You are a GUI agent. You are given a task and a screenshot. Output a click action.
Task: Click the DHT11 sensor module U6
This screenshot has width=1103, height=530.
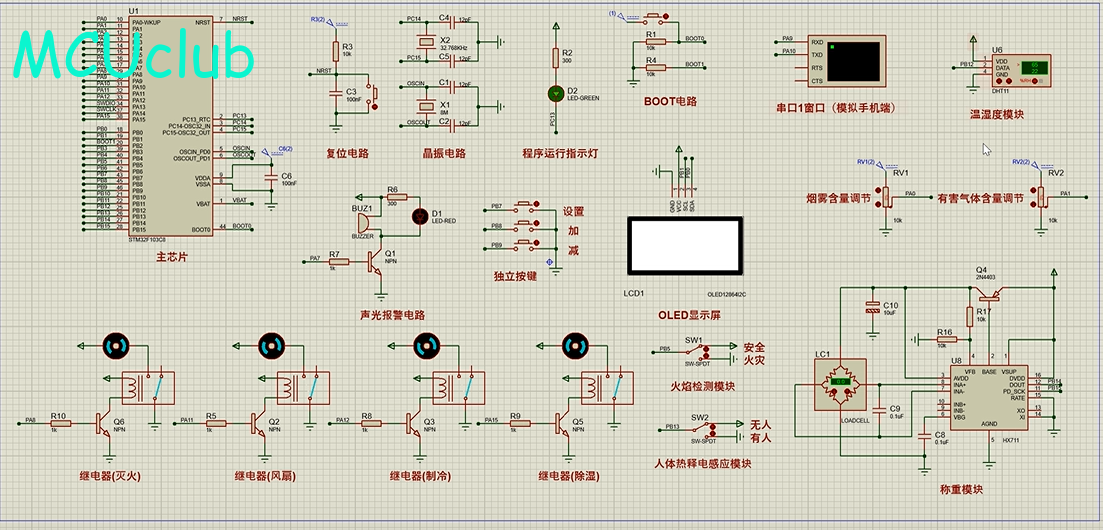point(1021,70)
